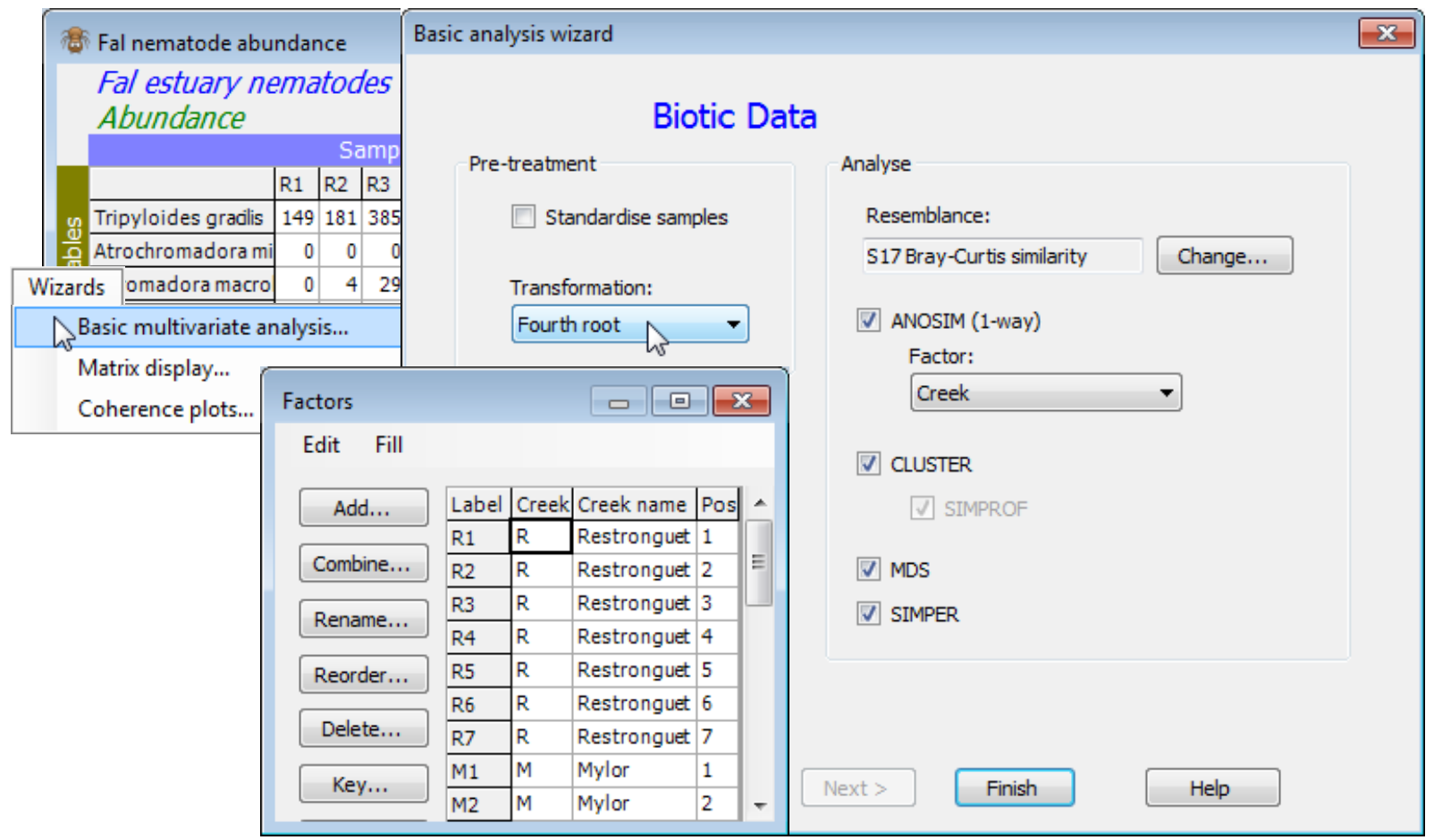Maximize the Factors window

(679, 401)
